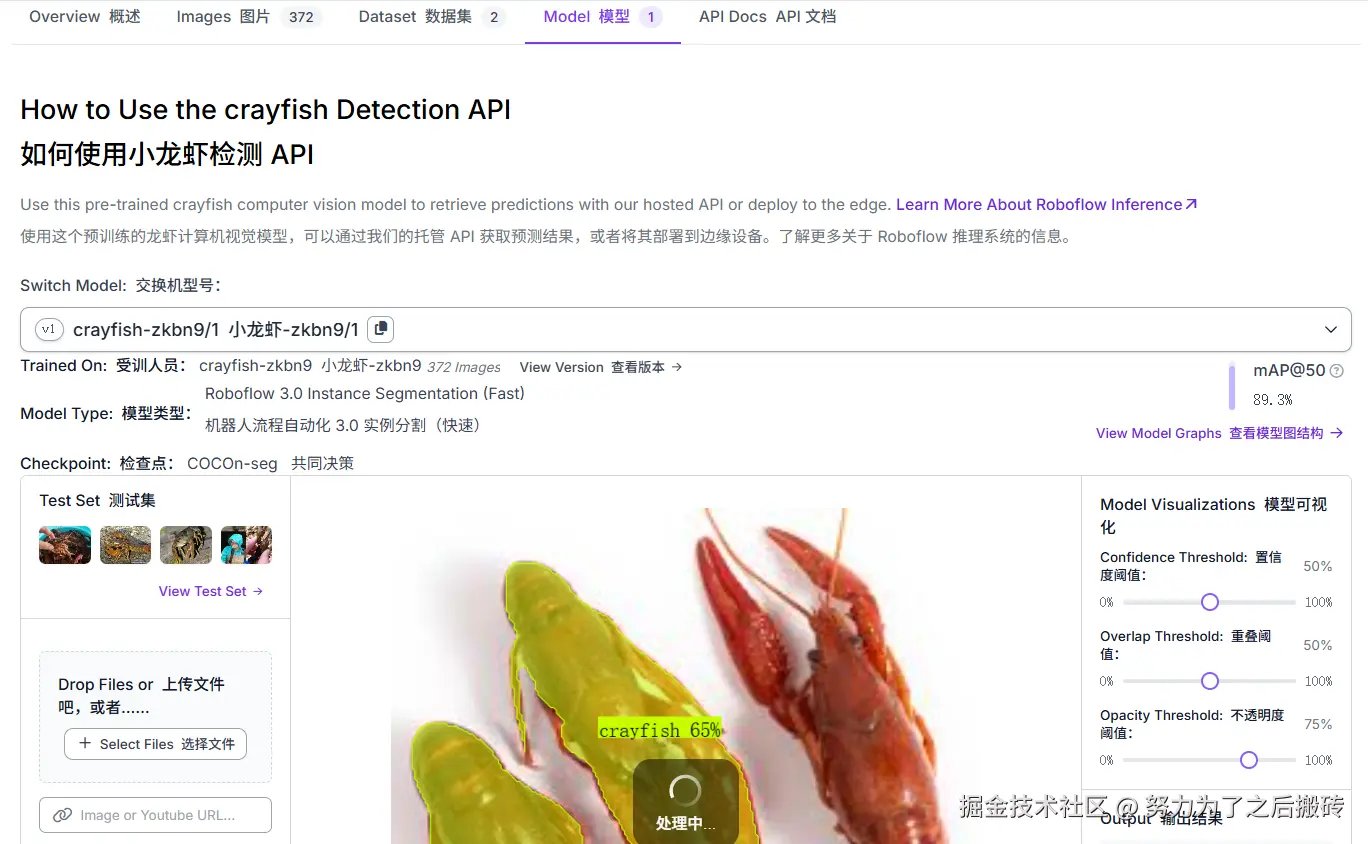The height and width of the screenshot is (844, 1368).
Task: Focus the Image or Youtube URL field
Action: point(155,815)
